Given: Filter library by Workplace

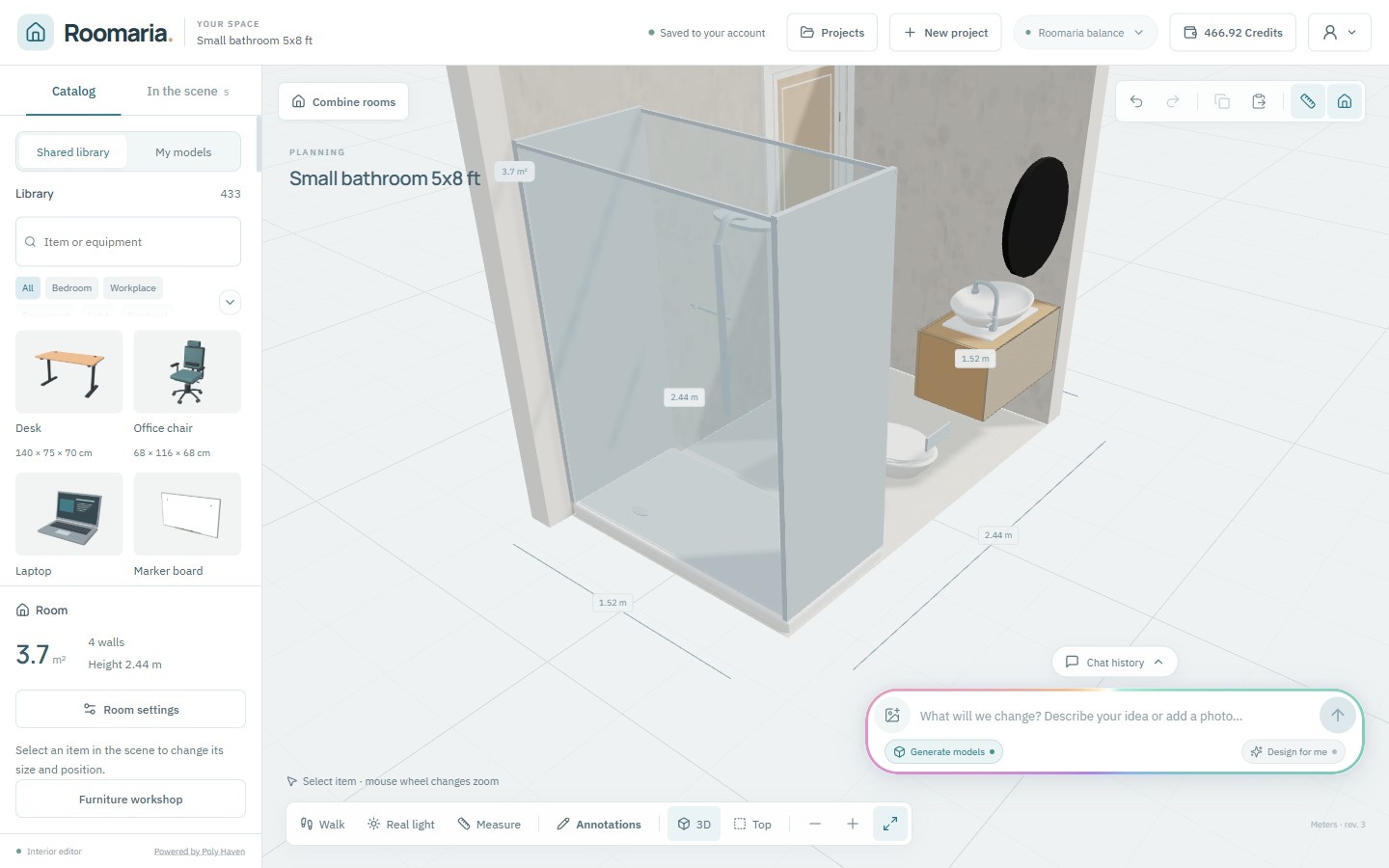Looking at the screenshot, I should [x=133, y=287].
